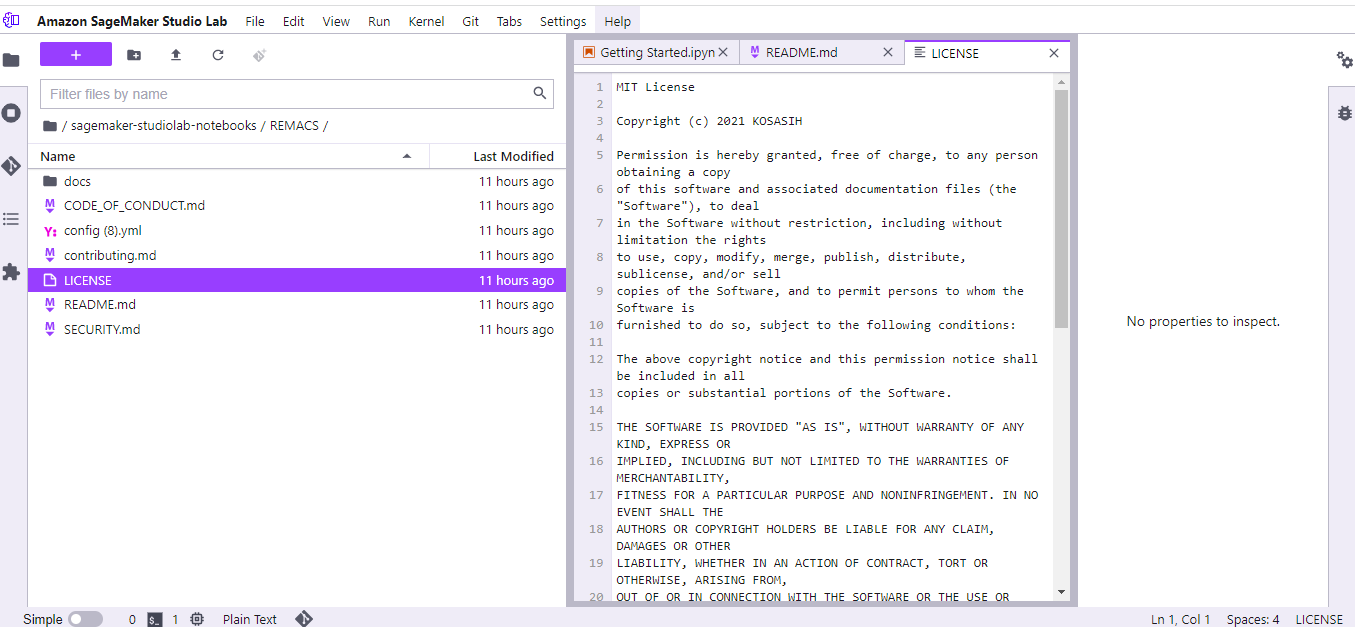Select the CODE_OF_CONDUCT.md file
Image resolution: width=1355 pixels, height=627 pixels.
point(297,205)
